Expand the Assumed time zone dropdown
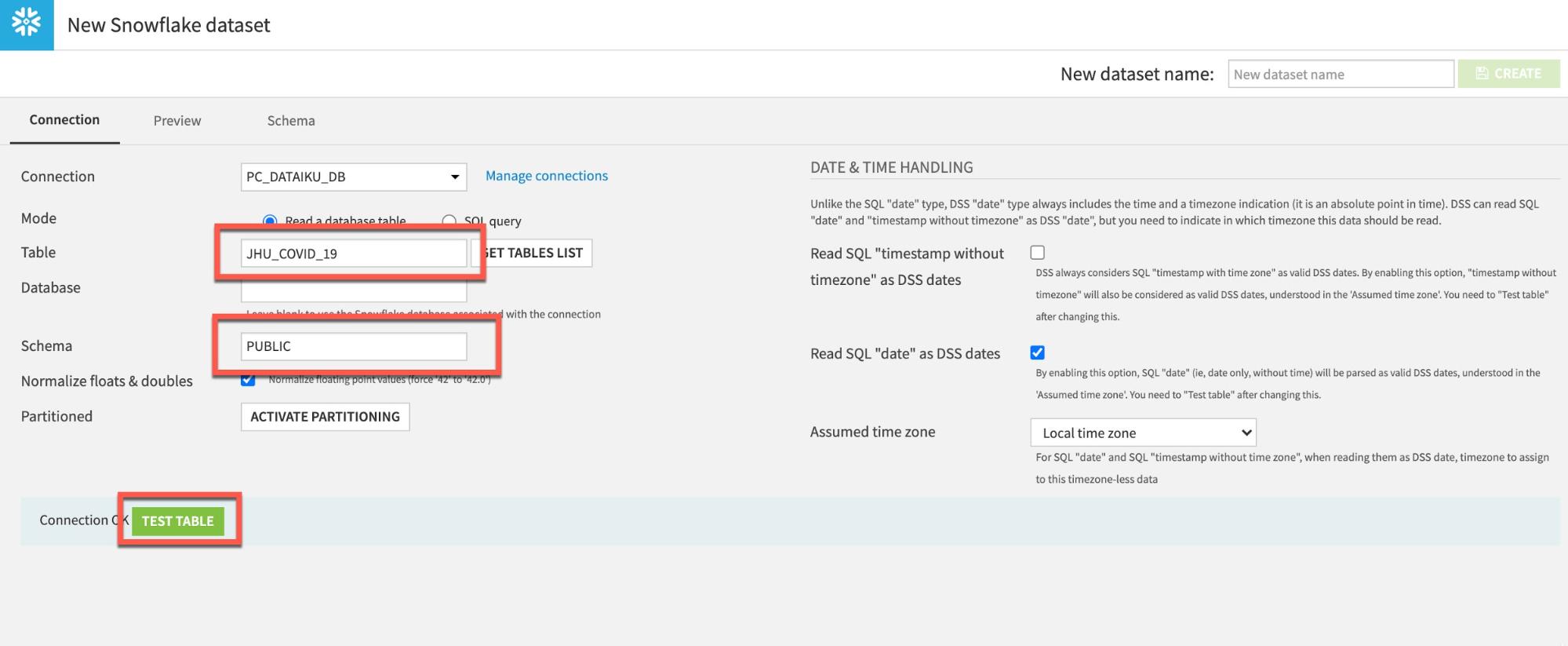The height and width of the screenshot is (646, 1568). click(1142, 432)
